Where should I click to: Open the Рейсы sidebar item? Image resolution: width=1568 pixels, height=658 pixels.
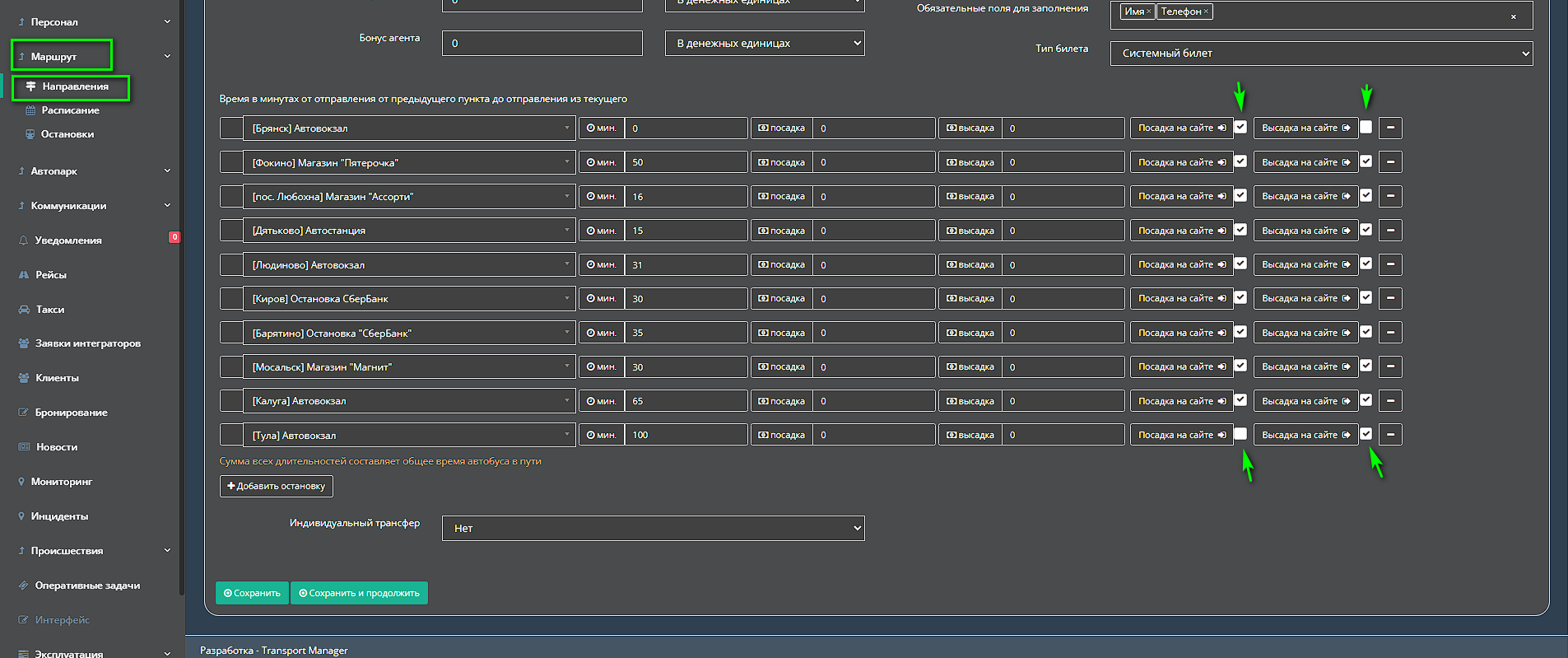point(51,275)
